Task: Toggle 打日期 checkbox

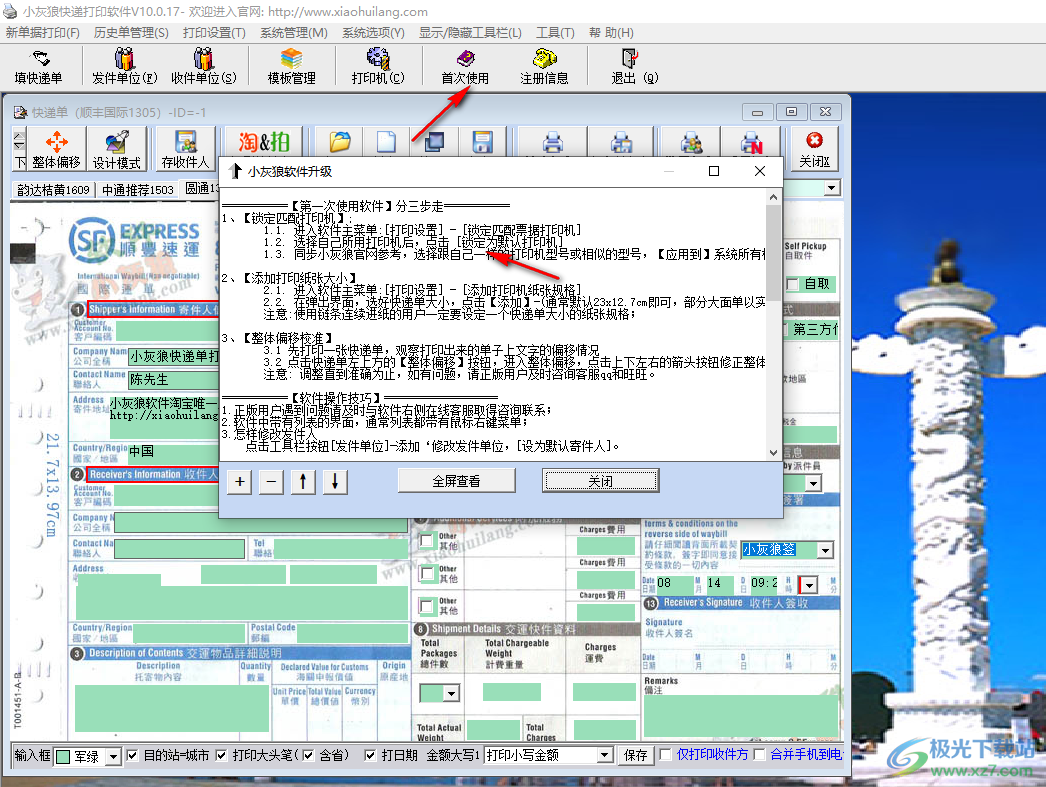Action: 370,755
